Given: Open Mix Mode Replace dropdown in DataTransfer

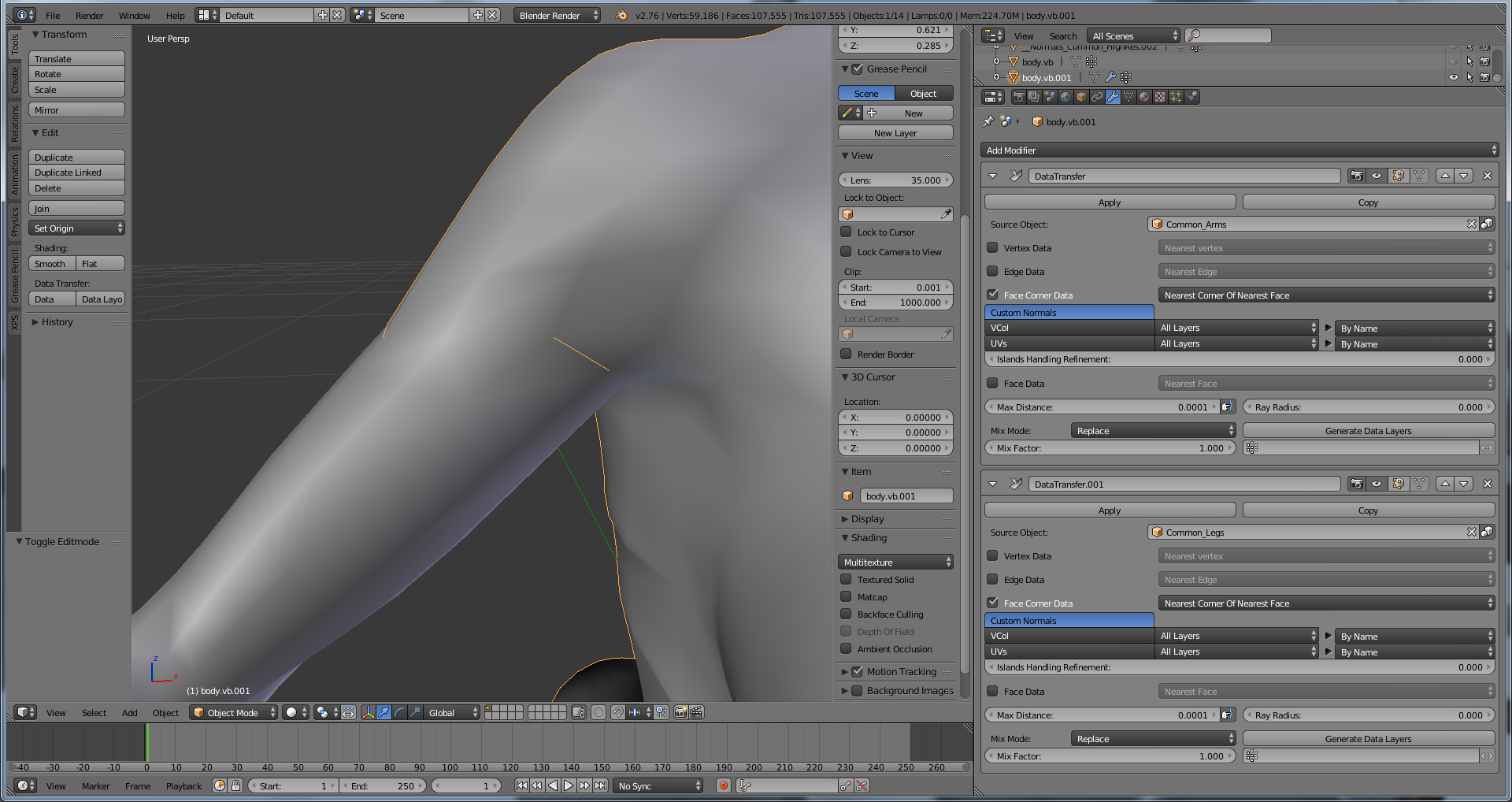Looking at the screenshot, I should pyautogui.click(x=1153, y=430).
